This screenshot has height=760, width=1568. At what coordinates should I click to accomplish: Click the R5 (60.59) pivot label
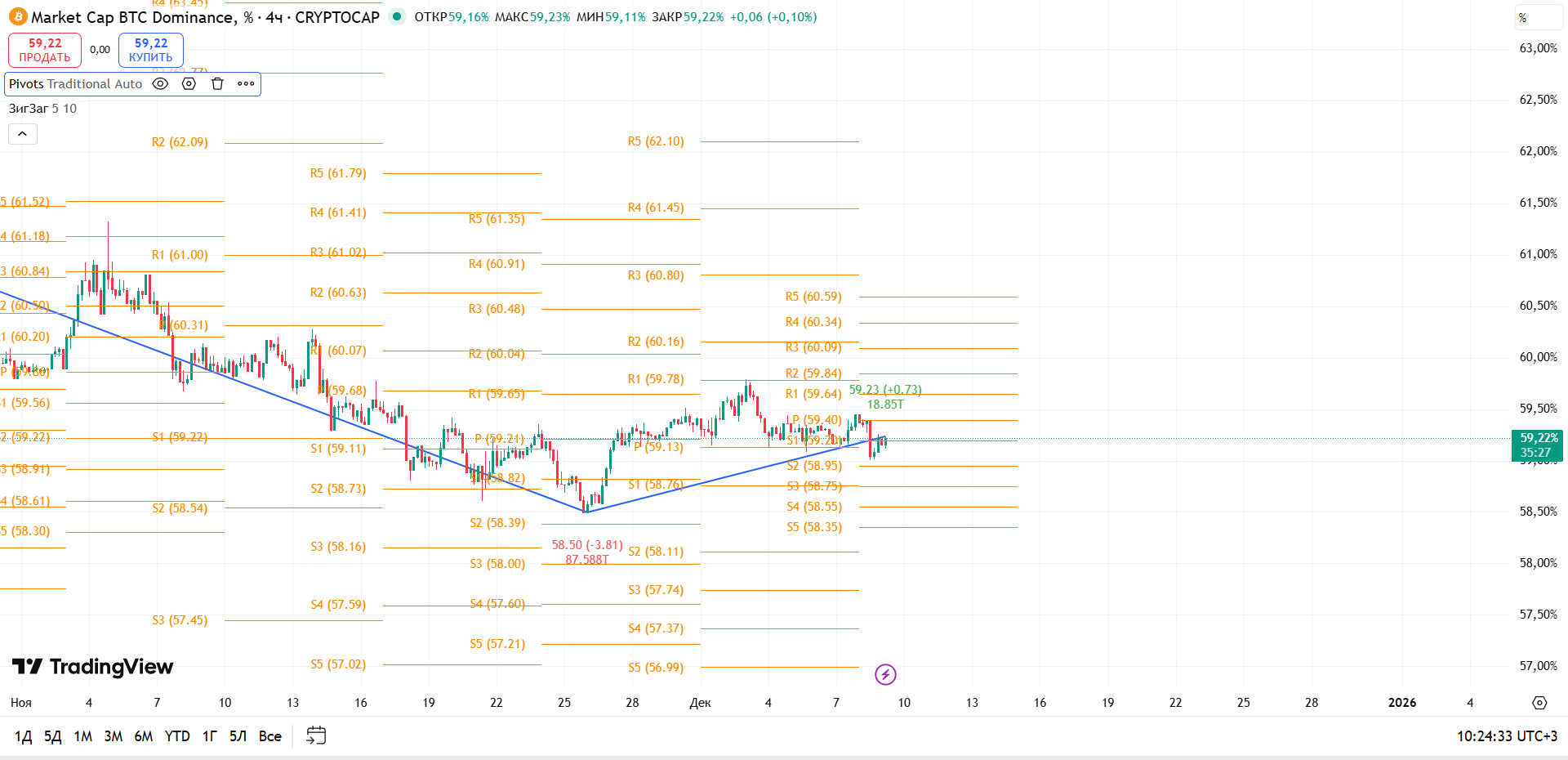click(x=813, y=297)
